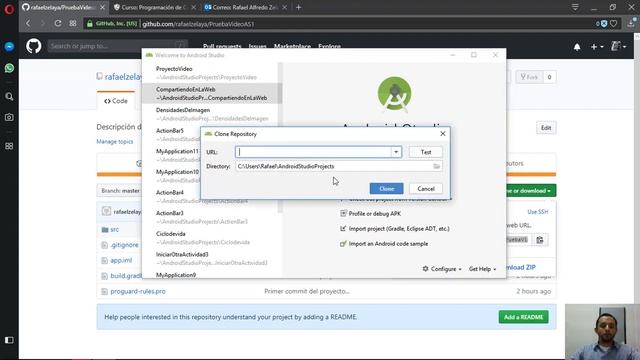Click the Use SSH link

[x=538, y=212]
